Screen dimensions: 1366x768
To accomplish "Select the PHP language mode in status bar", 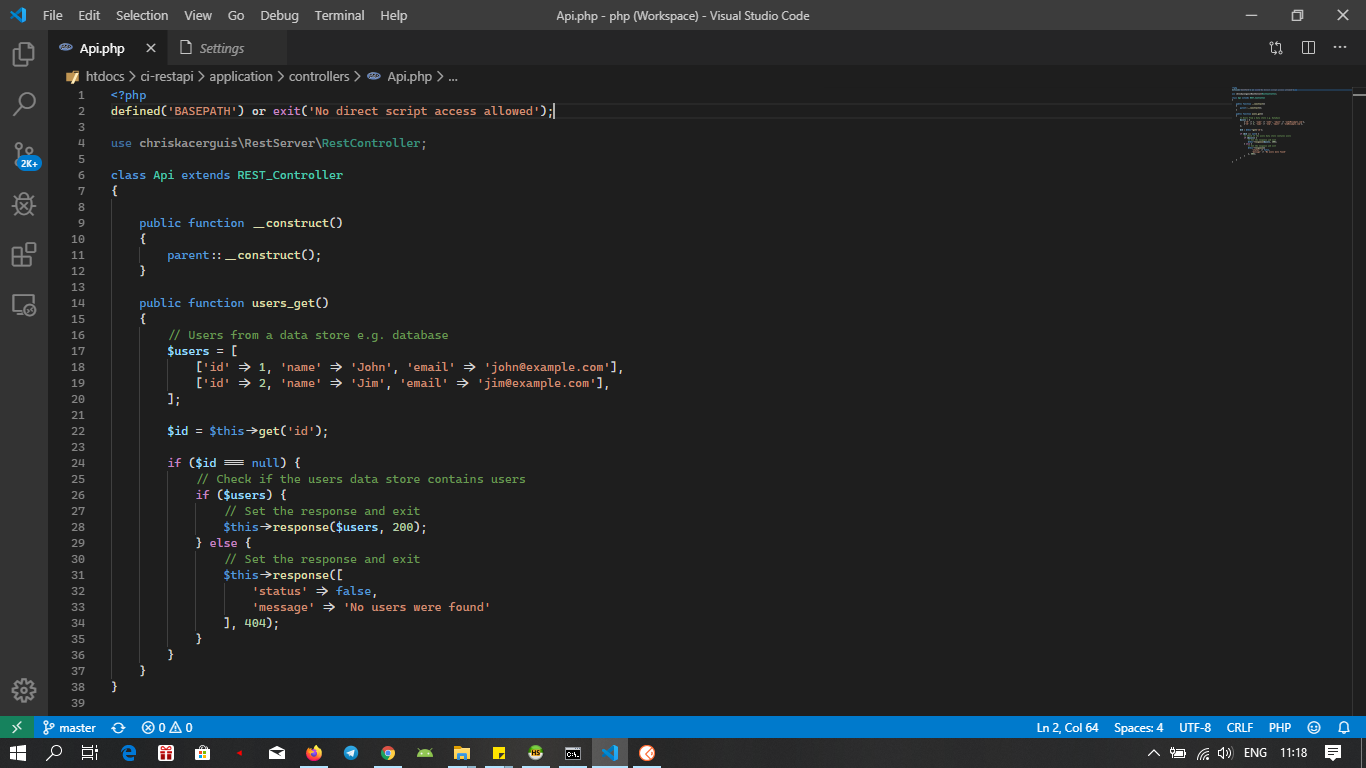I will 1278,727.
